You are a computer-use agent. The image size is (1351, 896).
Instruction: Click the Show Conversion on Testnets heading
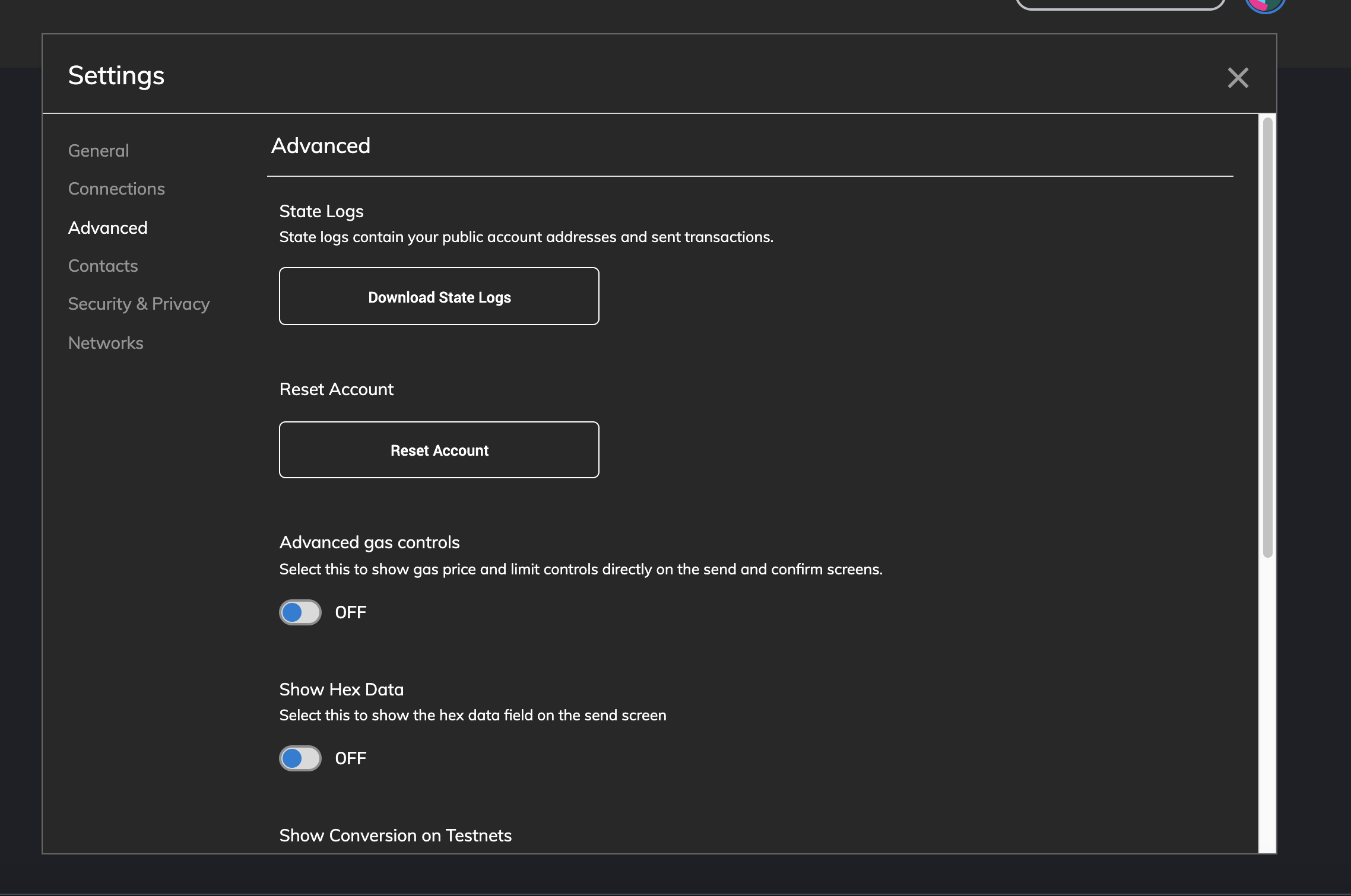point(395,835)
